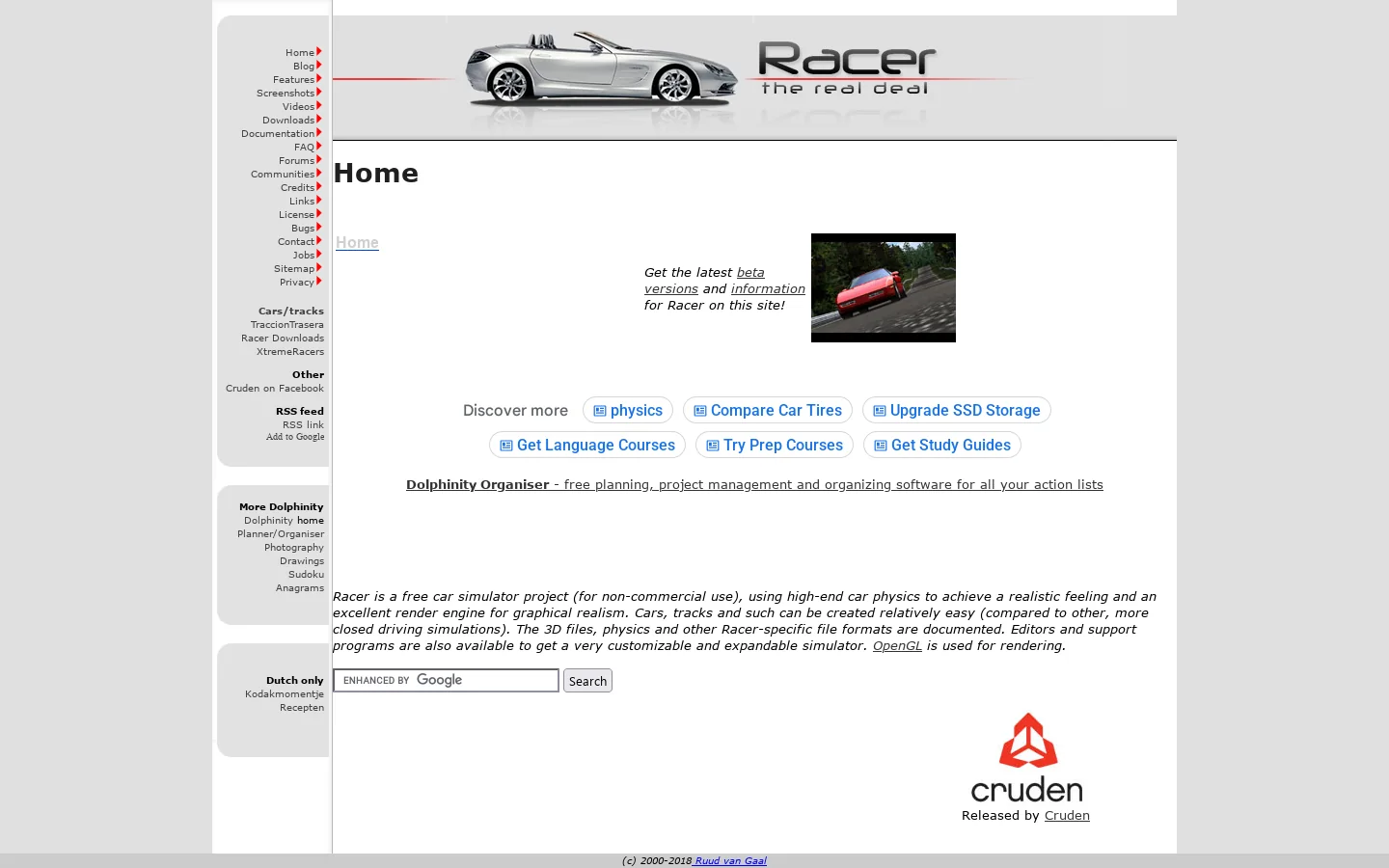
Task: Open the FAQ sidebar link
Action: click(305, 148)
